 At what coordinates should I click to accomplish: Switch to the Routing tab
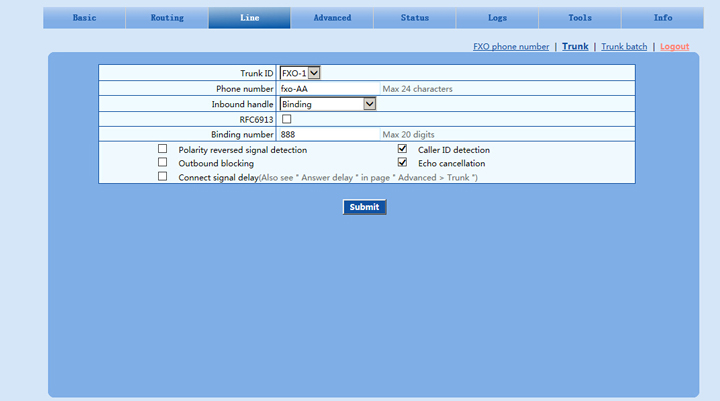[x=167, y=18]
